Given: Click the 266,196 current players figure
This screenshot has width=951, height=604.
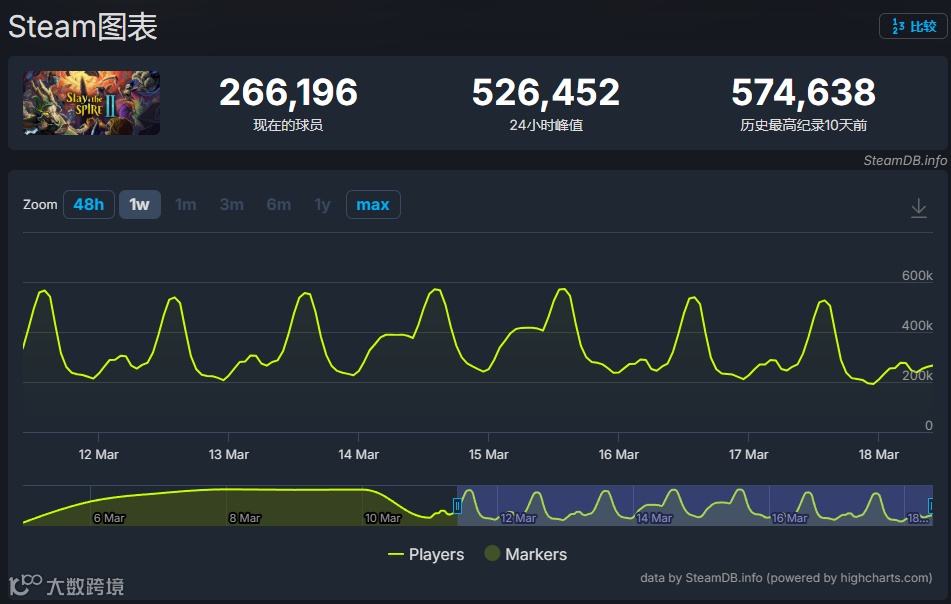Looking at the screenshot, I should (x=288, y=92).
